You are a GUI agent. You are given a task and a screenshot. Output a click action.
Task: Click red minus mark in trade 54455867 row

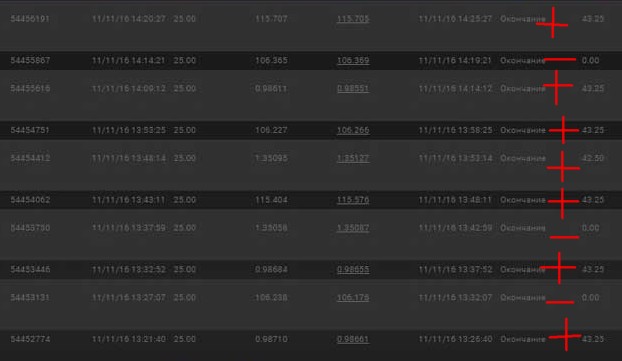tap(560, 60)
